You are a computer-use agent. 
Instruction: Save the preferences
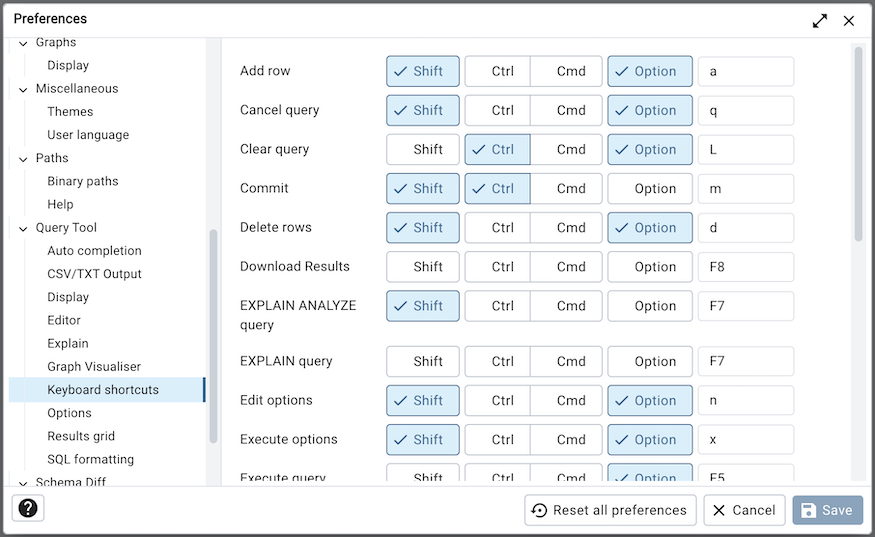coord(828,510)
